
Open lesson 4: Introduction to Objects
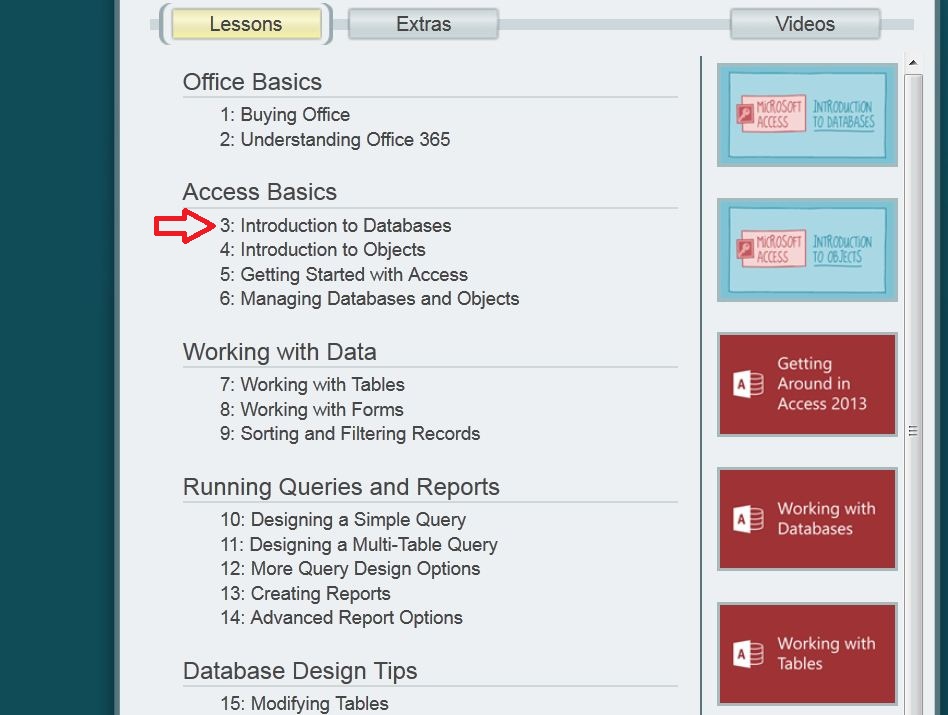coord(323,249)
